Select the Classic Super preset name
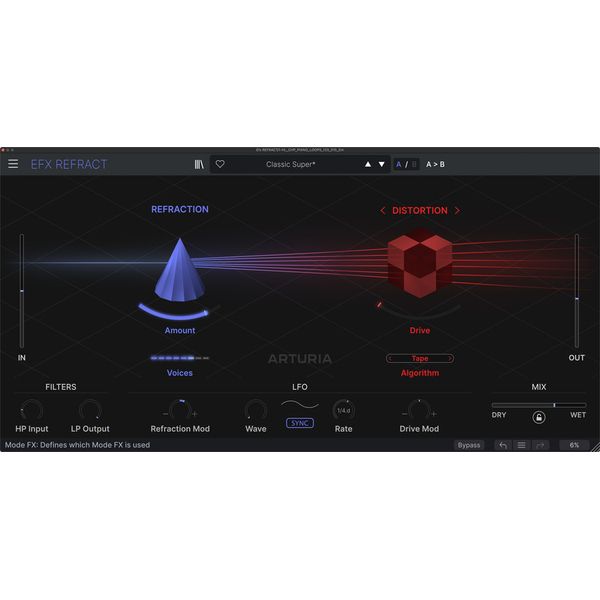The width and height of the screenshot is (600, 600). click(x=291, y=165)
